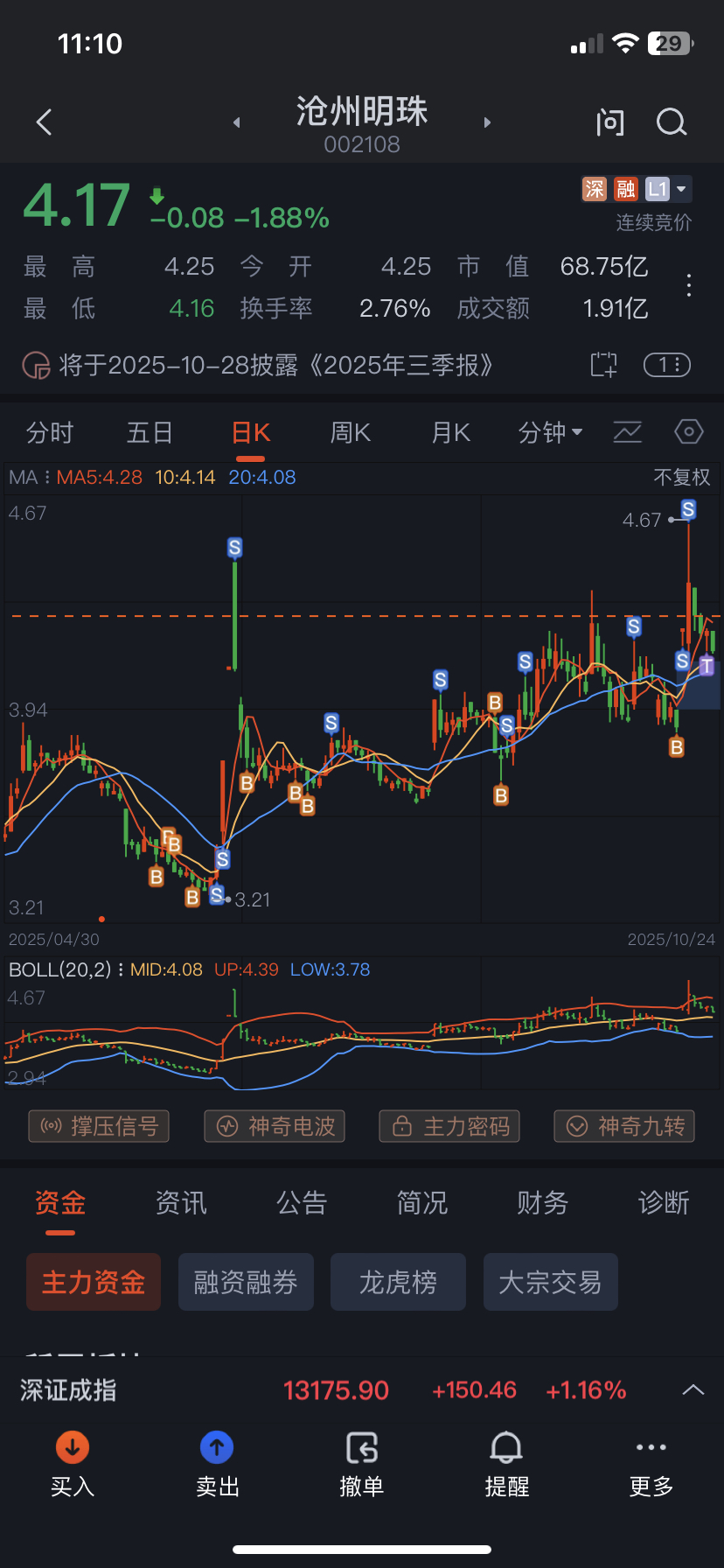Change the 不复权 adjustment setting

682,478
